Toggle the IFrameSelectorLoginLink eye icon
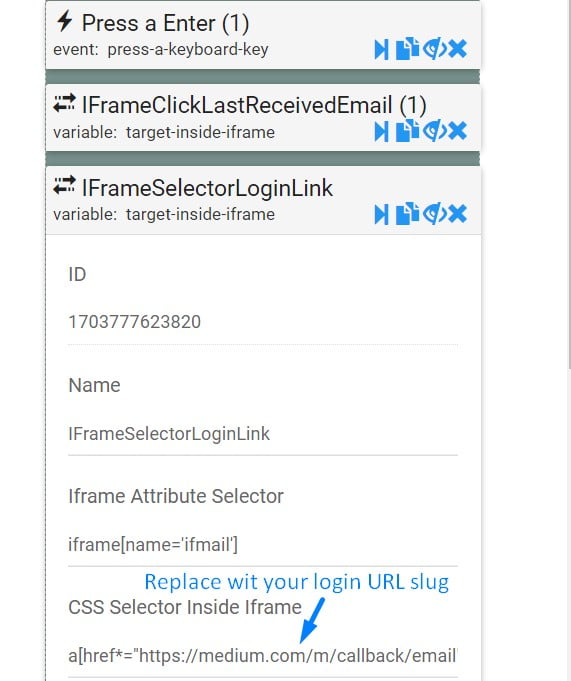 434,214
